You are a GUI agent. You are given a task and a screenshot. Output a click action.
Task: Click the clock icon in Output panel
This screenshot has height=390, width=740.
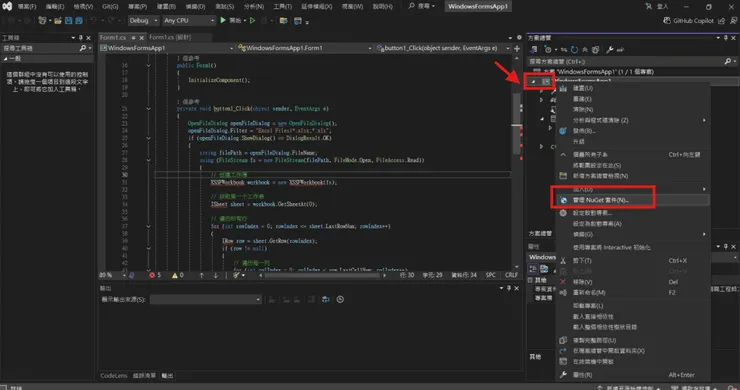340,299
